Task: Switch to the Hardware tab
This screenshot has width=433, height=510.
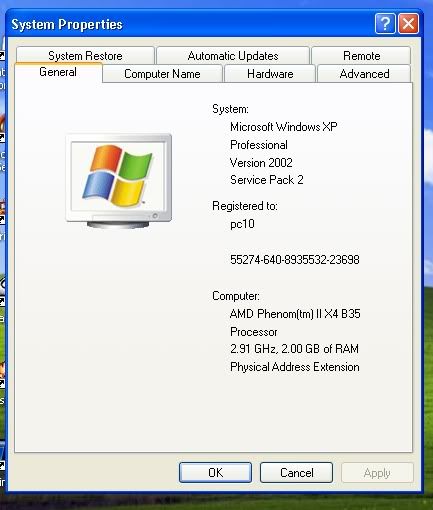Action: 270,74
